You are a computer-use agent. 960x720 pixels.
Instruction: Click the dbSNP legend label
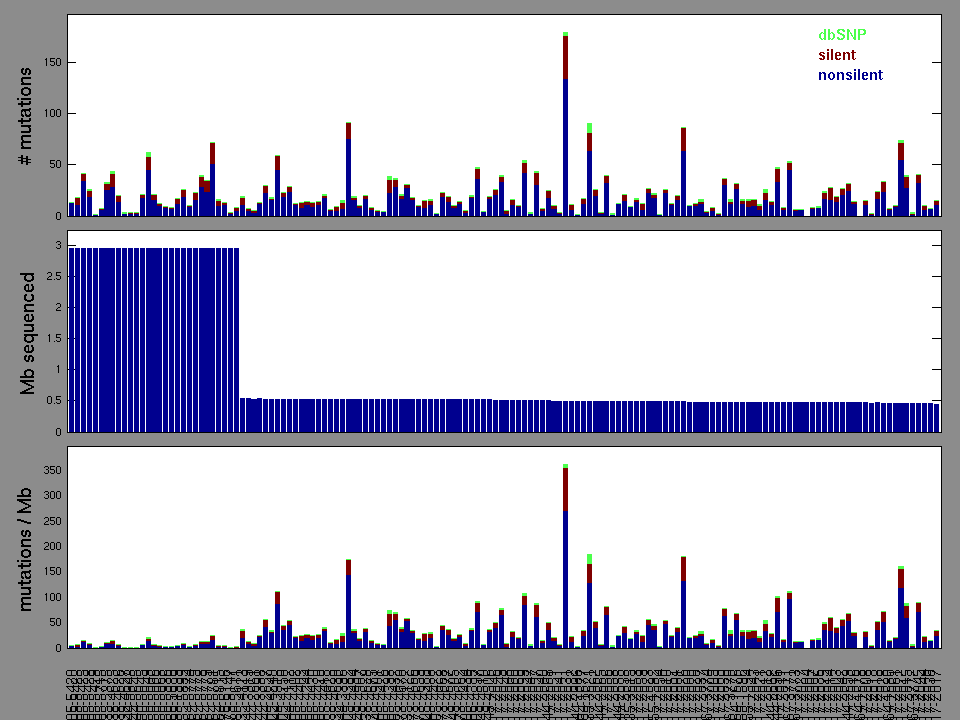842,34
